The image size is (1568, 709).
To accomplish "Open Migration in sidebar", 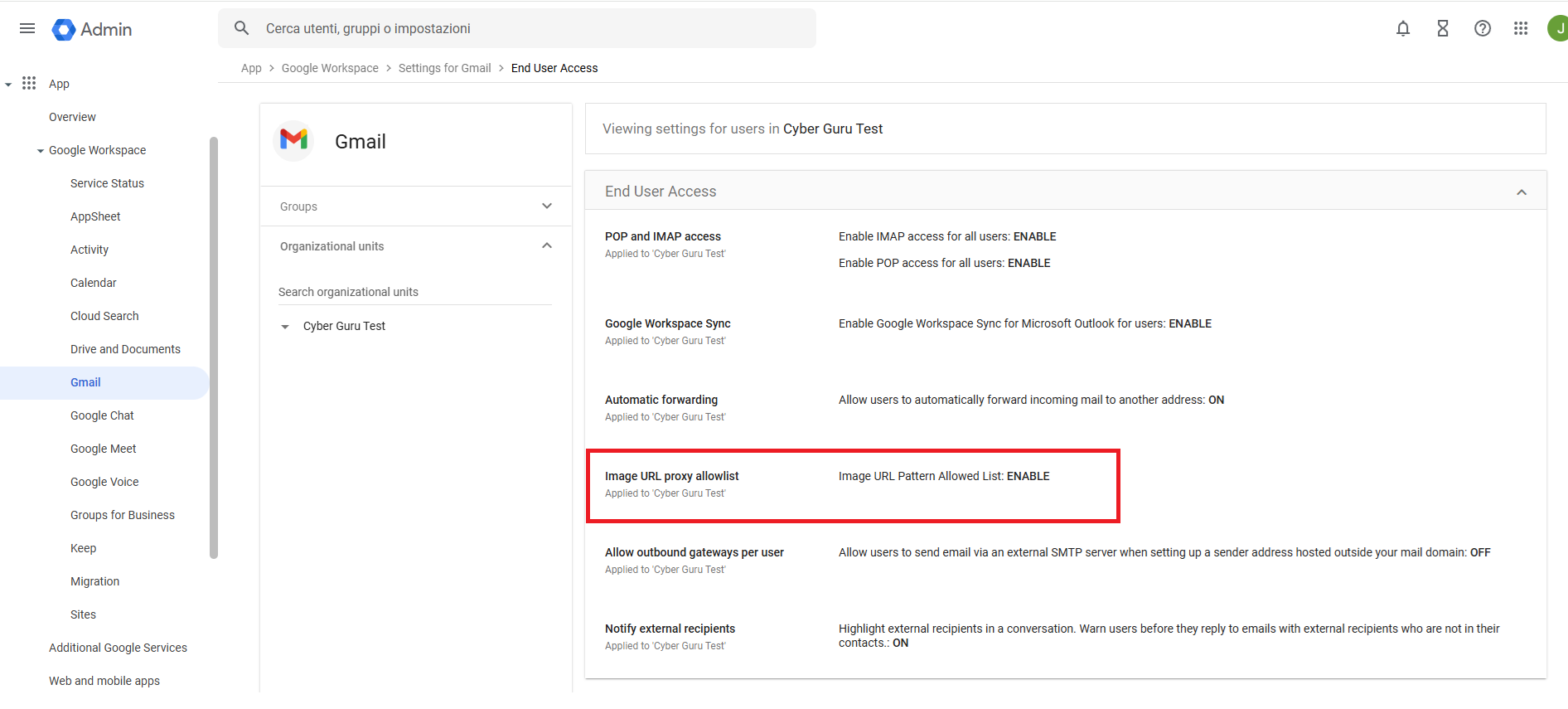I will (94, 581).
